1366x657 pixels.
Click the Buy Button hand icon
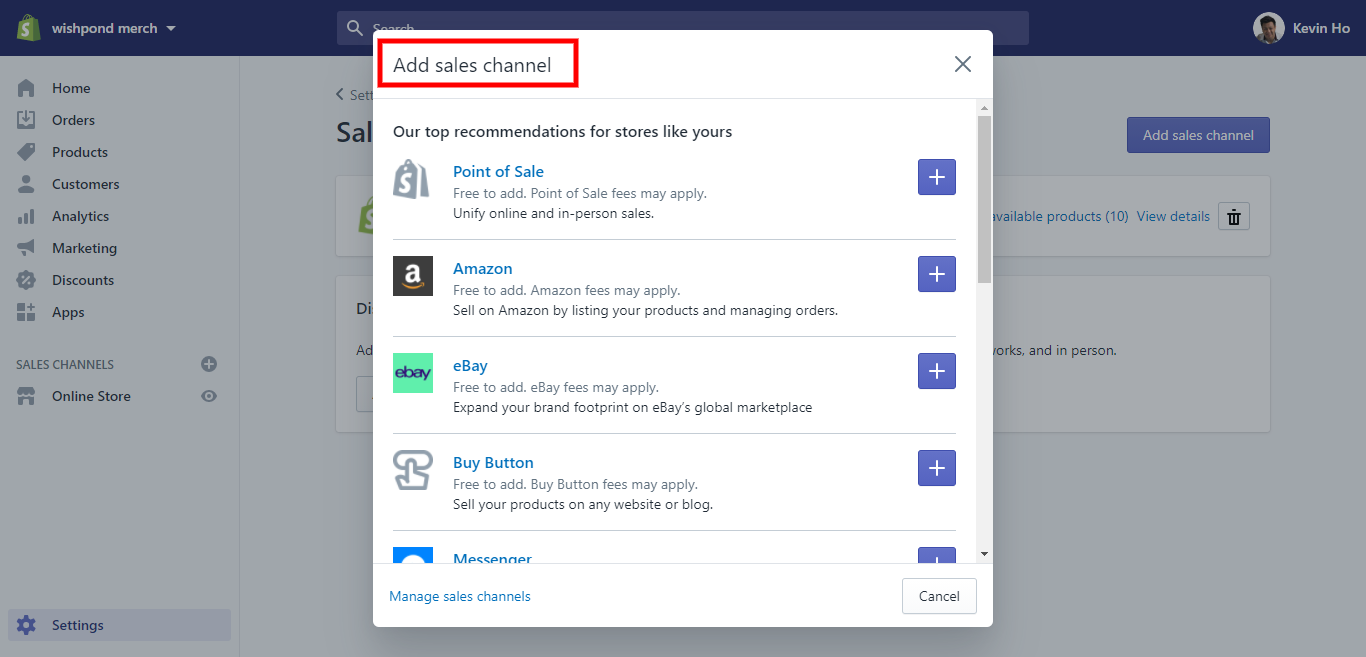[x=413, y=470]
